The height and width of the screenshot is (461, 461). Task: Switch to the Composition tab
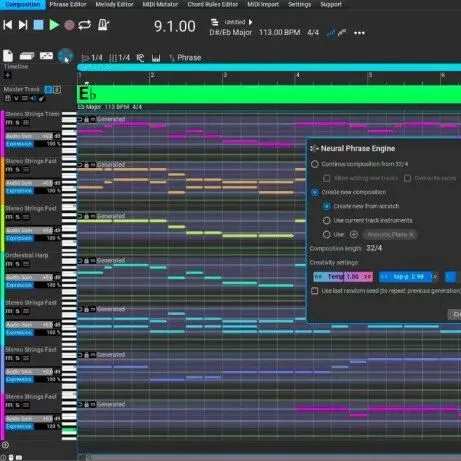coord(22,4)
